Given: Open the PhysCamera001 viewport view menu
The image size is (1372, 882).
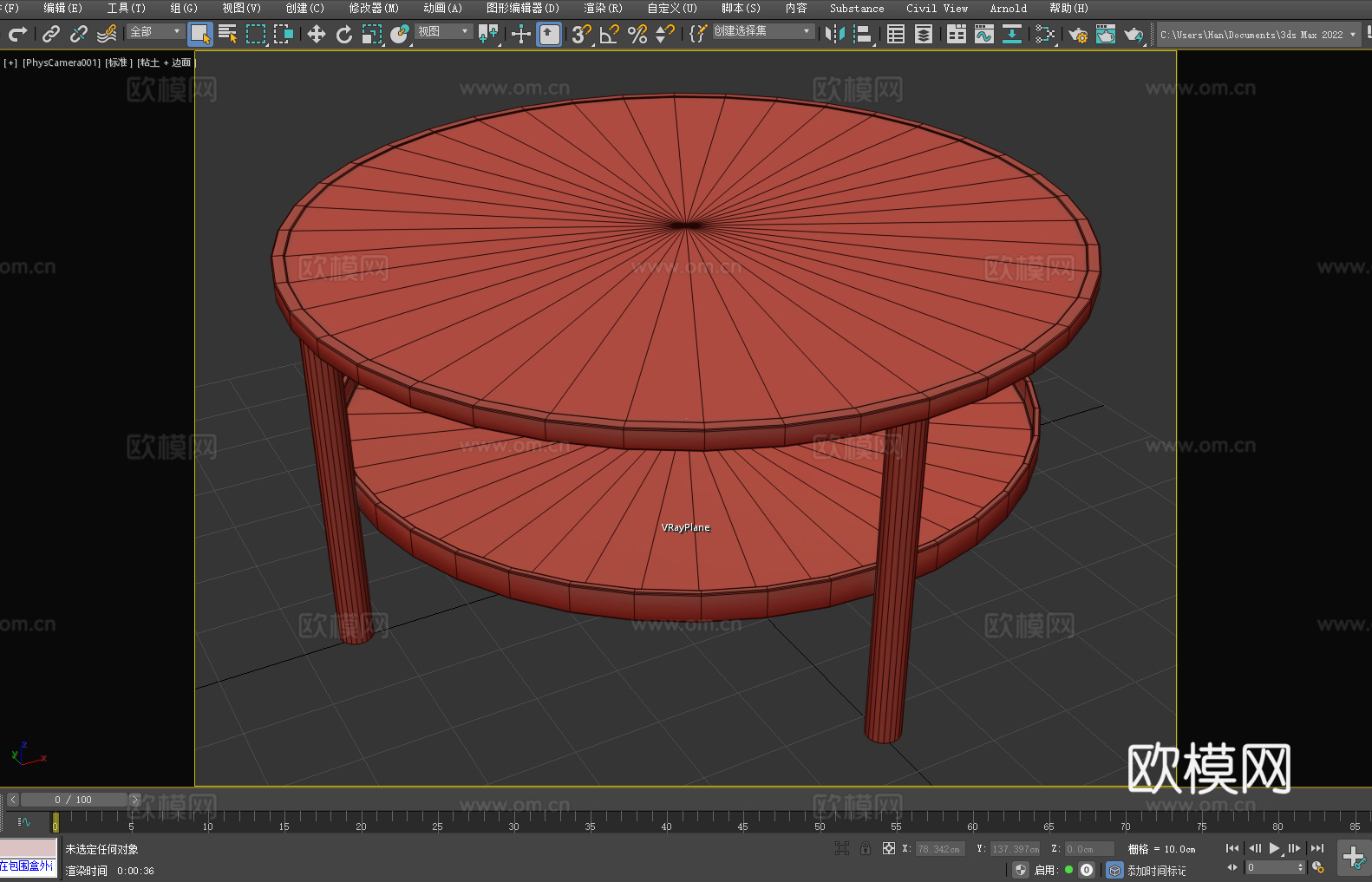Looking at the screenshot, I should [x=62, y=62].
